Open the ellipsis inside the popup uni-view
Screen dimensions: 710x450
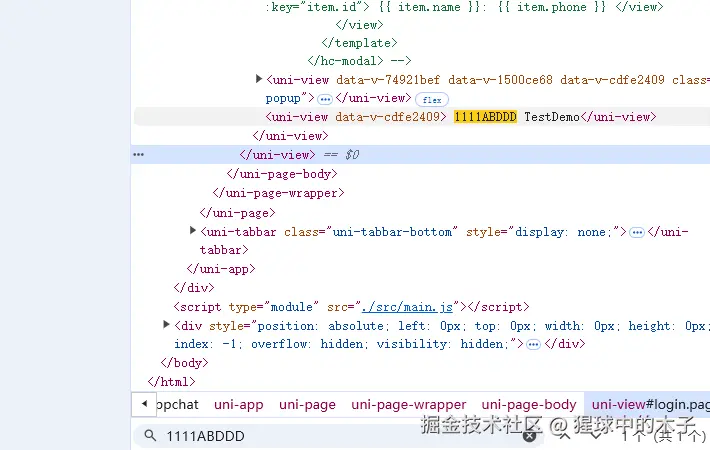click(325, 99)
